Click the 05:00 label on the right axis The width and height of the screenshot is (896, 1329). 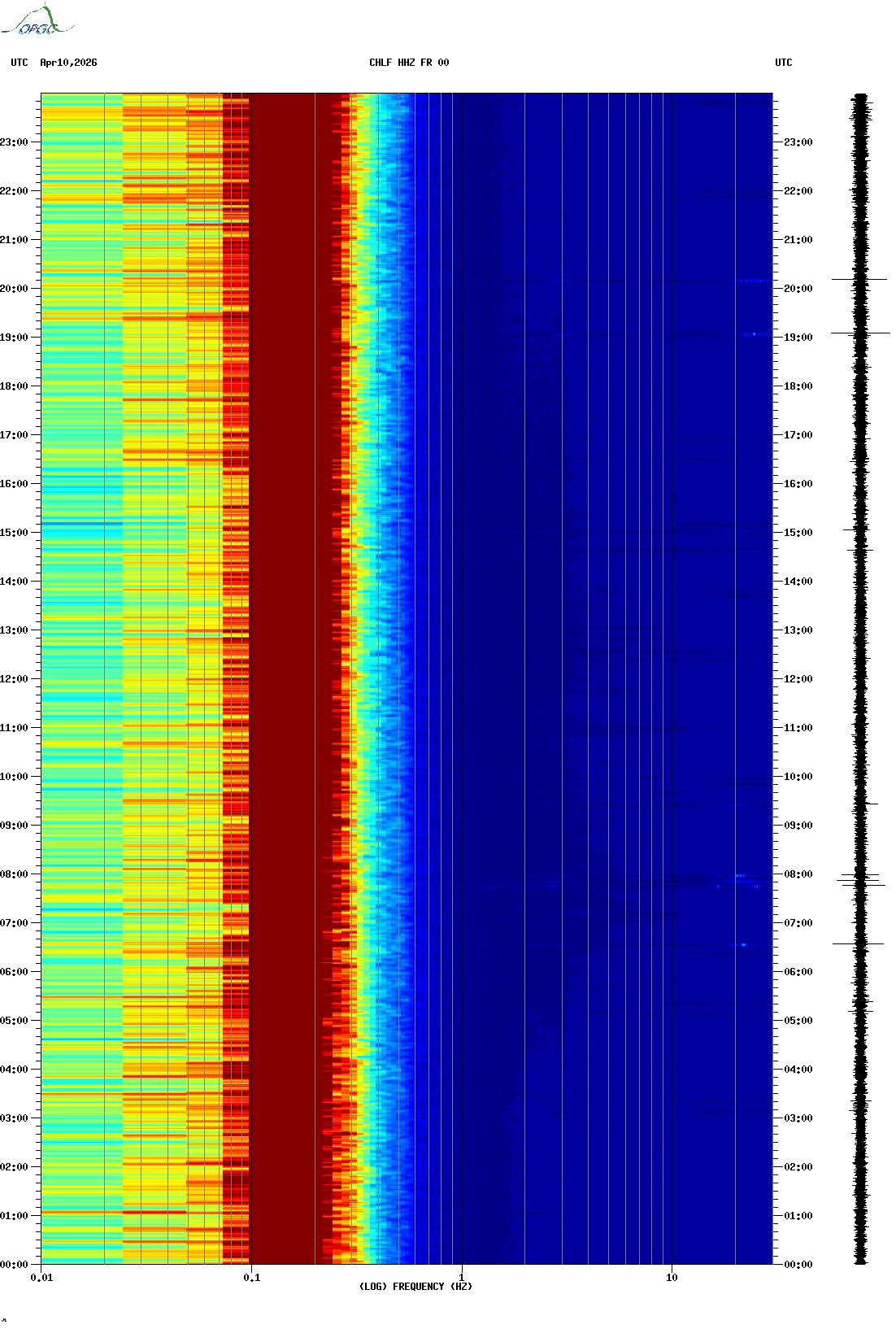point(798,1021)
